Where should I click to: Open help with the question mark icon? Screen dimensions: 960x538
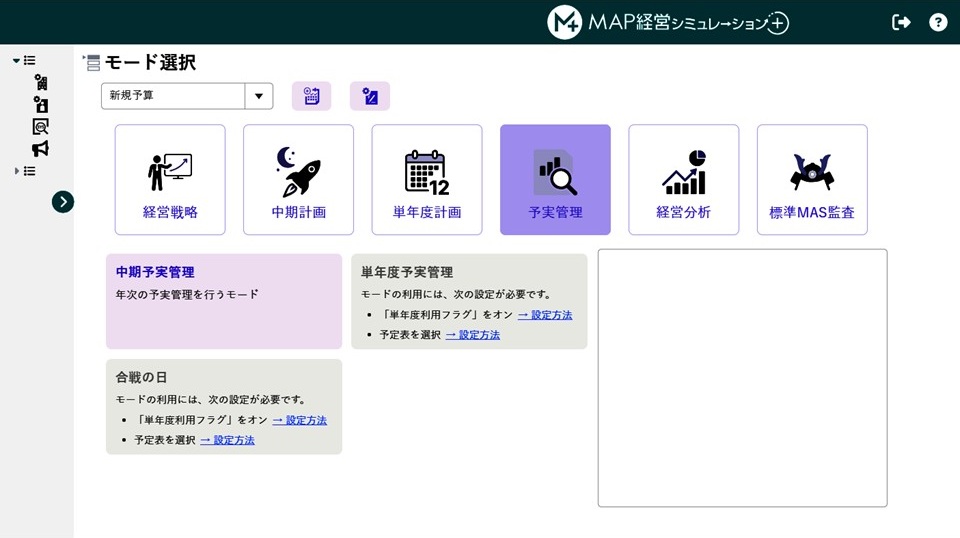(938, 22)
